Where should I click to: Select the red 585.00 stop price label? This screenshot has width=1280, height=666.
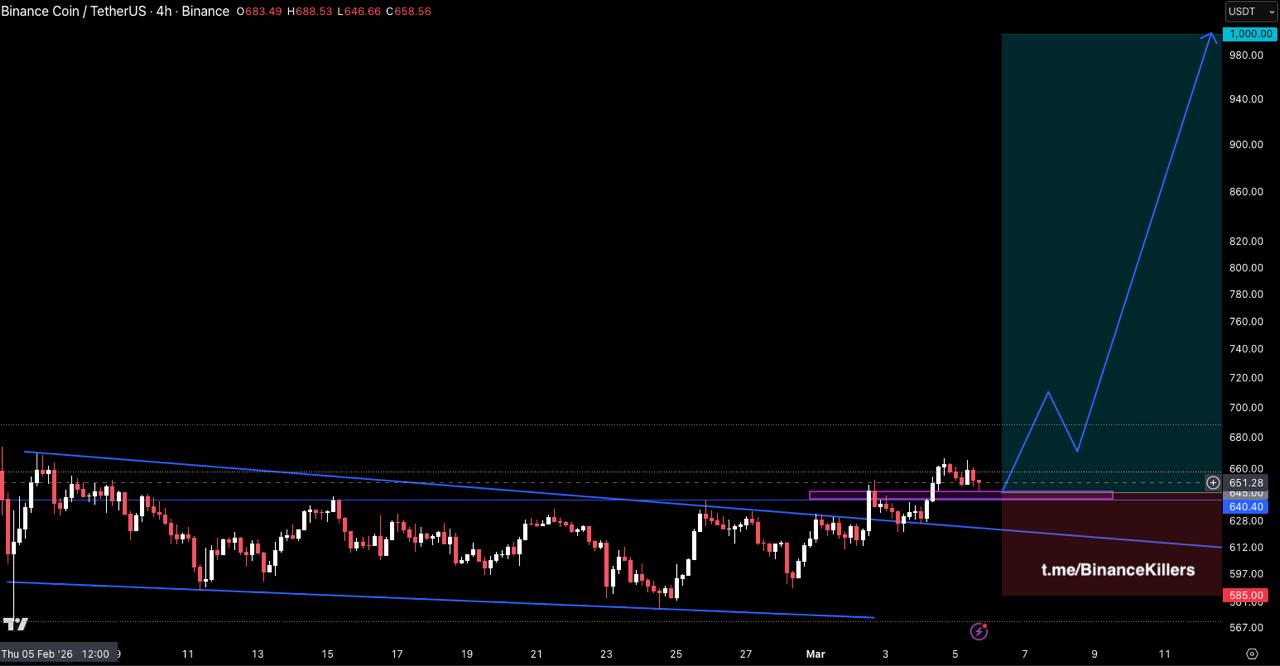[1246, 595]
